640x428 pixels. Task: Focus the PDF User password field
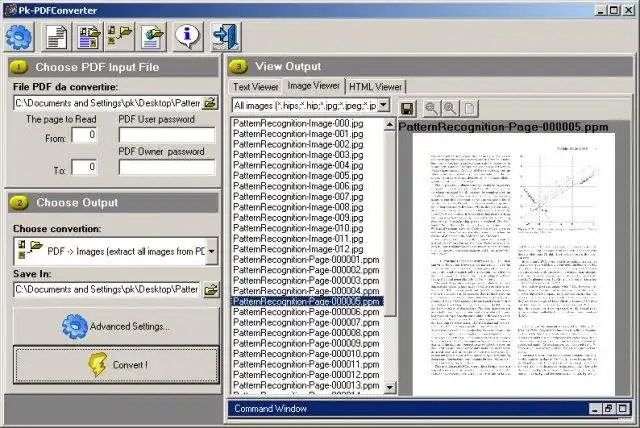tap(167, 135)
